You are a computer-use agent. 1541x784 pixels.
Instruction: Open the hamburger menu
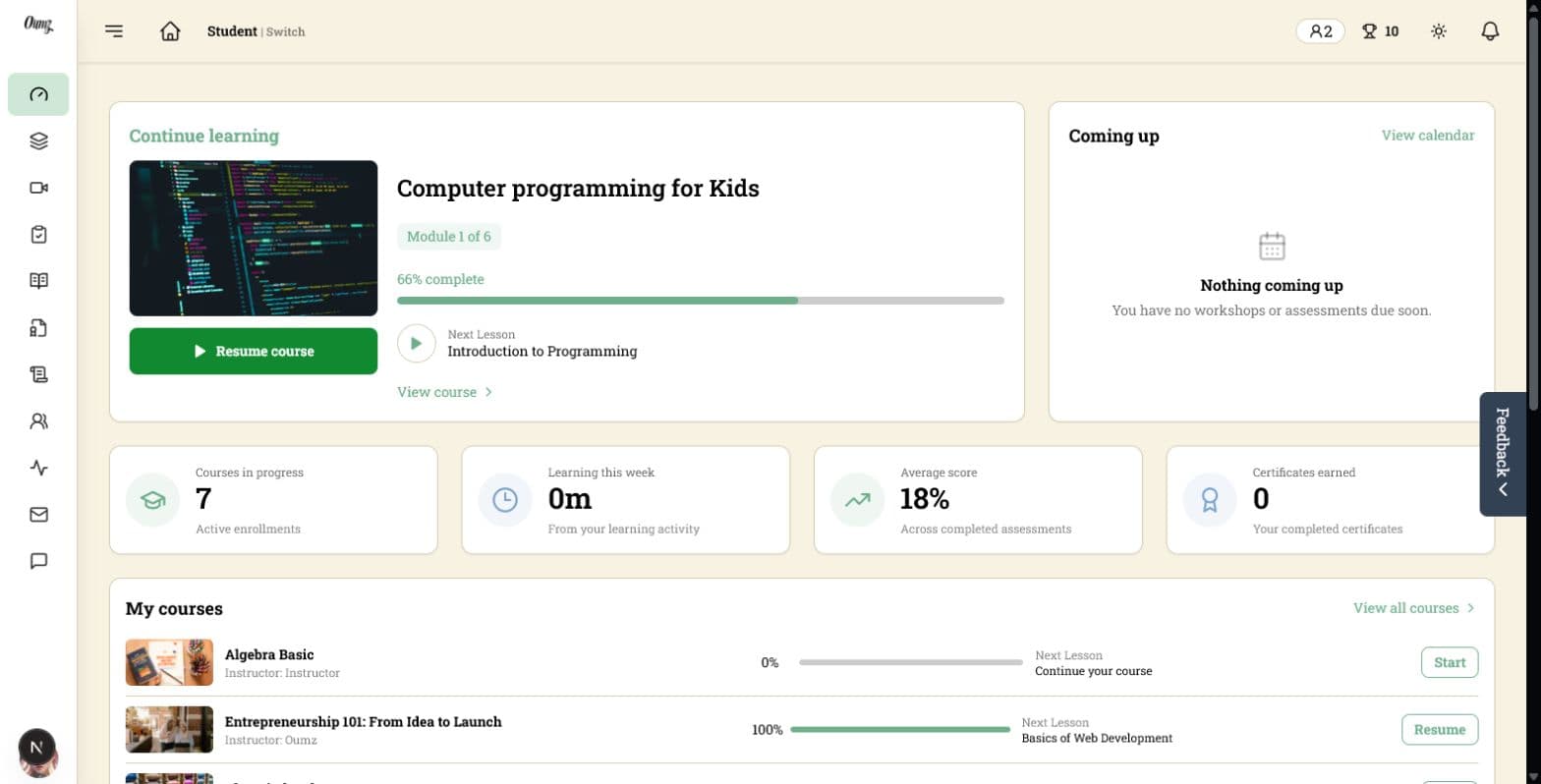click(x=114, y=31)
